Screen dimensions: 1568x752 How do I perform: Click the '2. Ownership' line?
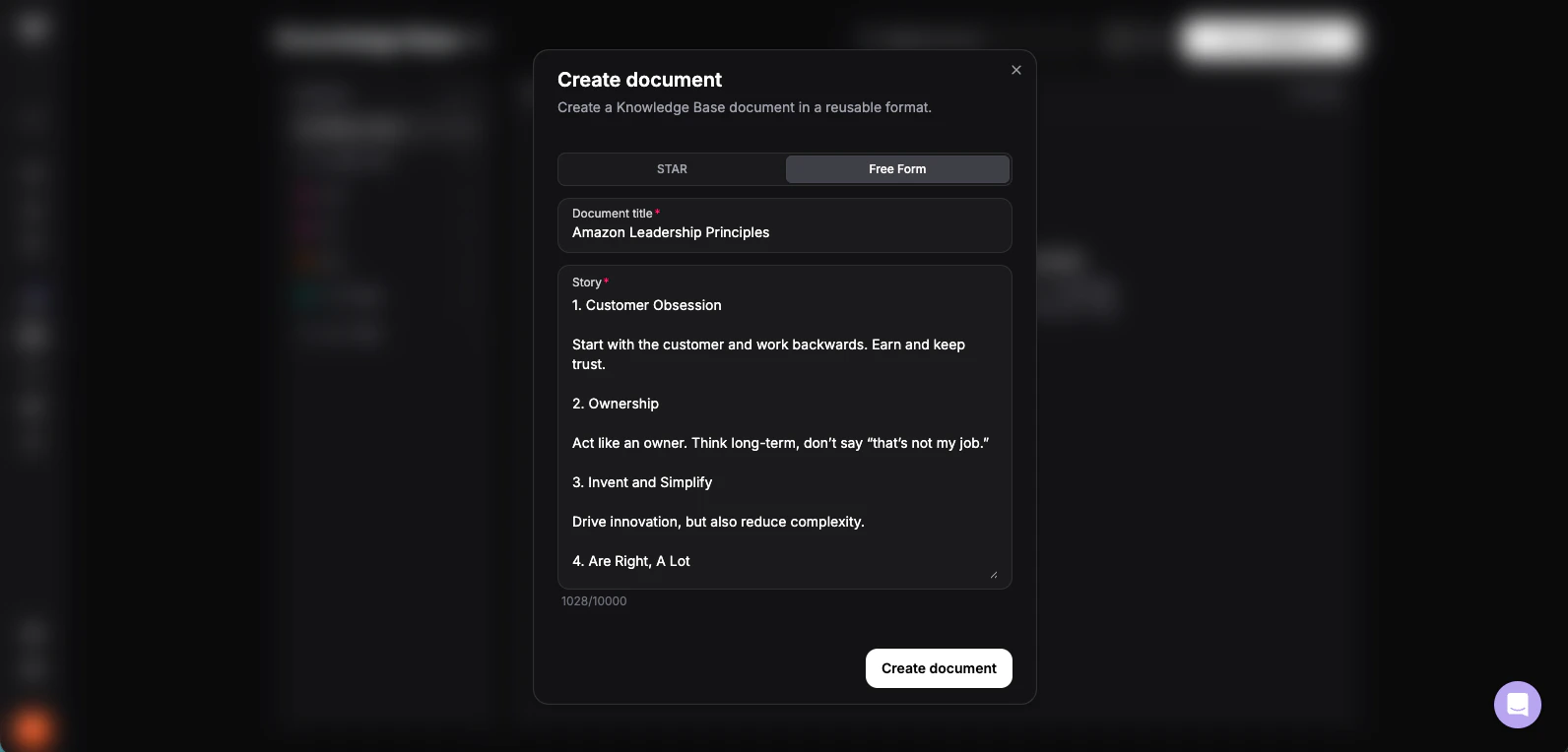coord(616,404)
